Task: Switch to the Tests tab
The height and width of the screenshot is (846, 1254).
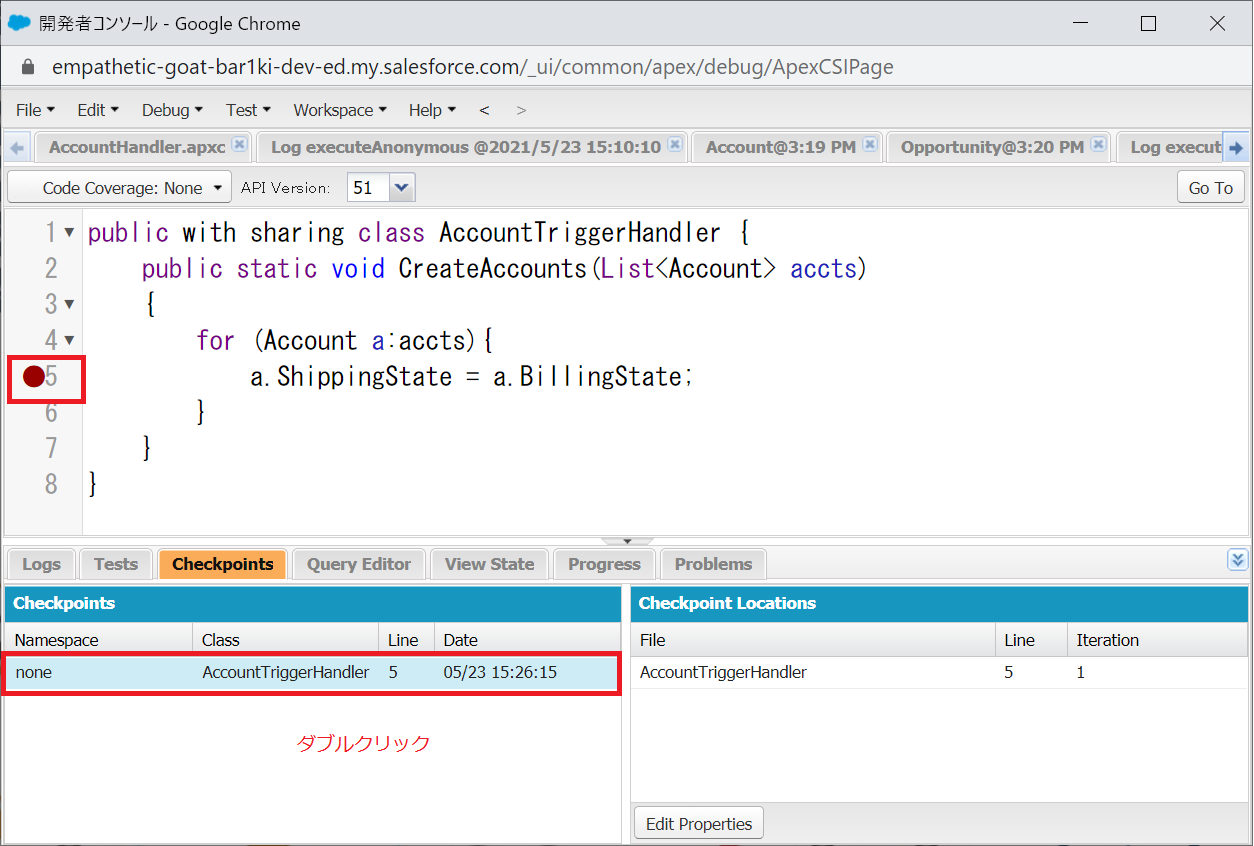Action: [116, 564]
